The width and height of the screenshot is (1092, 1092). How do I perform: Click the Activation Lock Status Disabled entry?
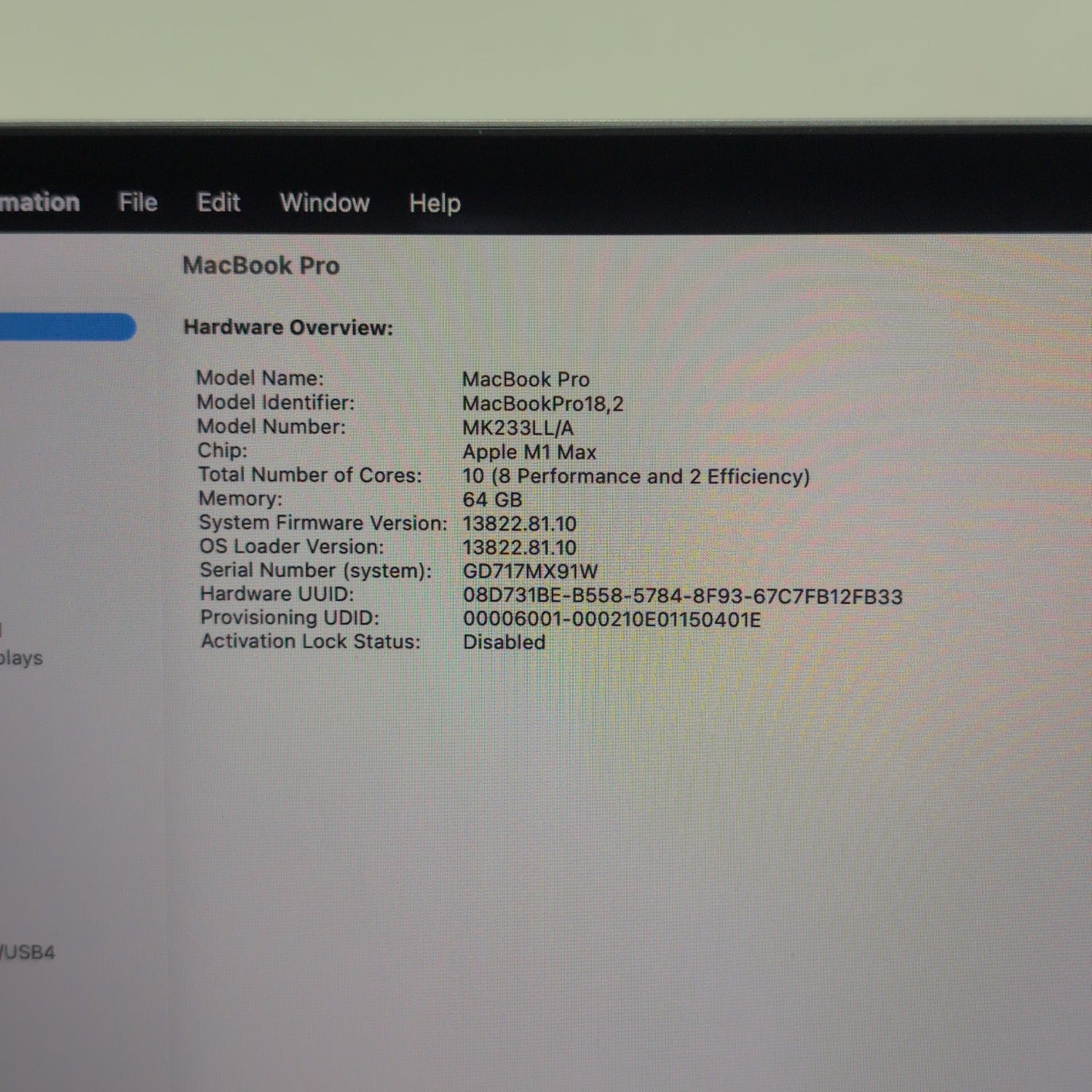[504, 642]
